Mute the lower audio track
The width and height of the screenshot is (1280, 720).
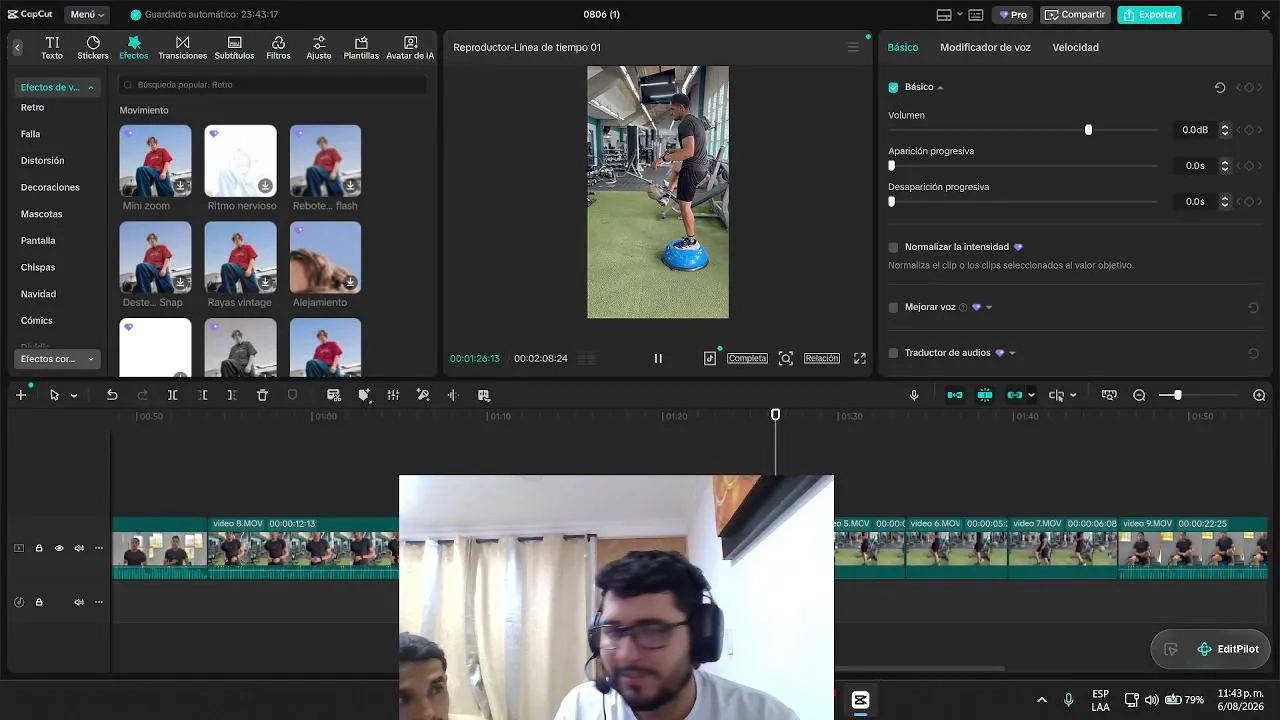point(79,602)
